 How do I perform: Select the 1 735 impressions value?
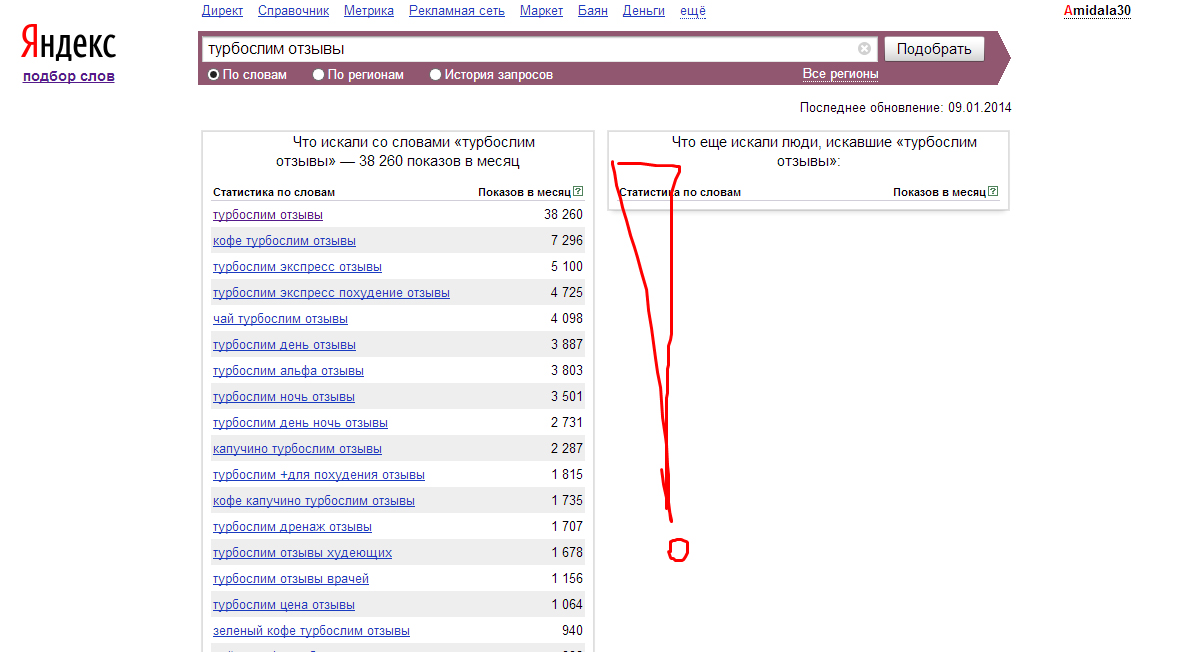567,501
